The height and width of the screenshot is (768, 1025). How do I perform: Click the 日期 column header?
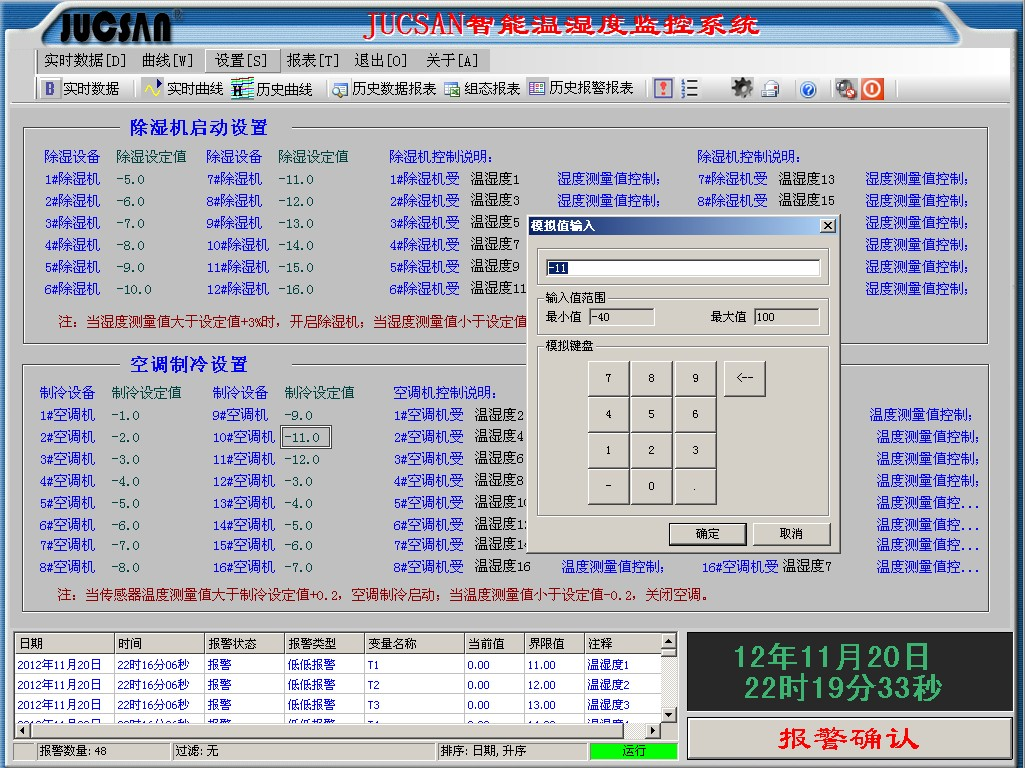click(x=65, y=643)
